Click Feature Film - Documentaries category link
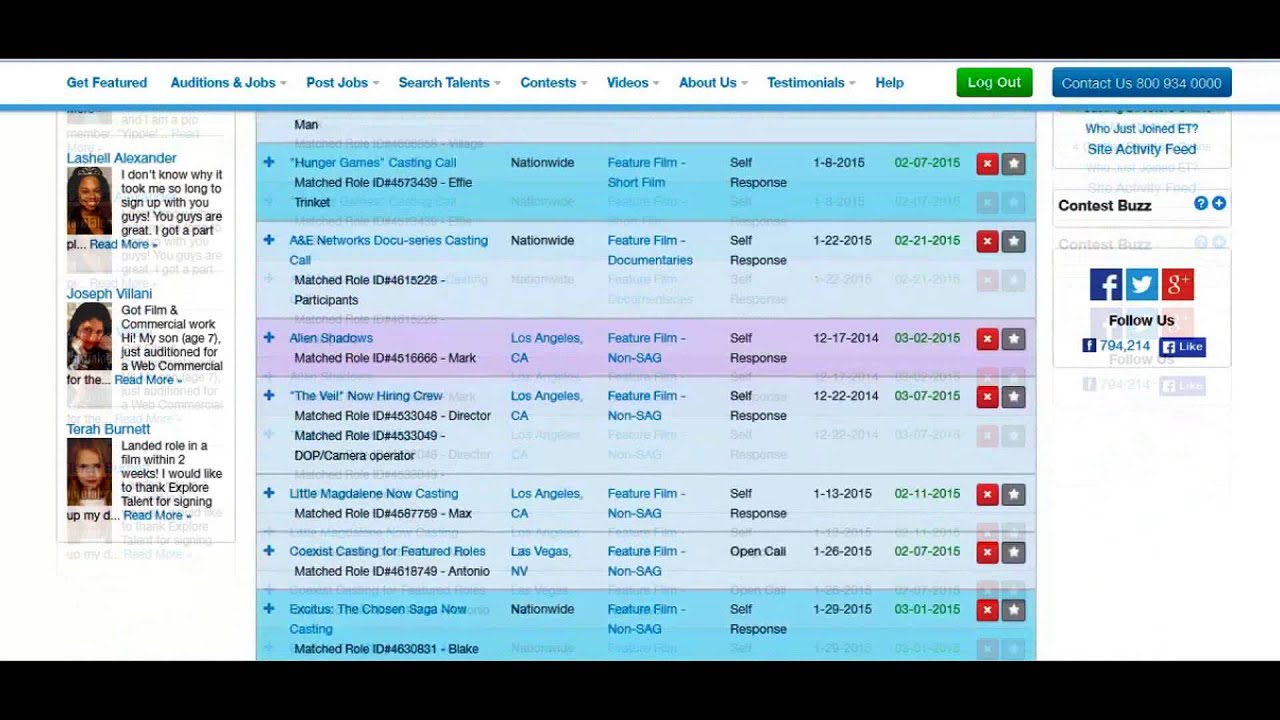 [650, 250]
